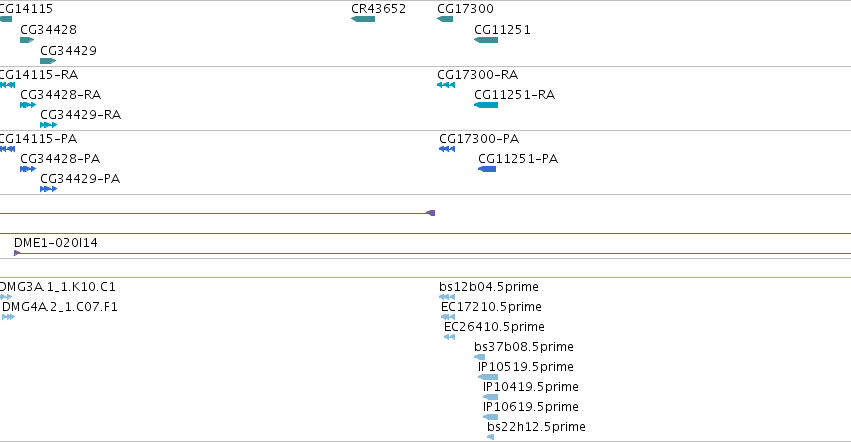
Task: Click the CG11251-PA label text
Action: click(x=518, y=159)
